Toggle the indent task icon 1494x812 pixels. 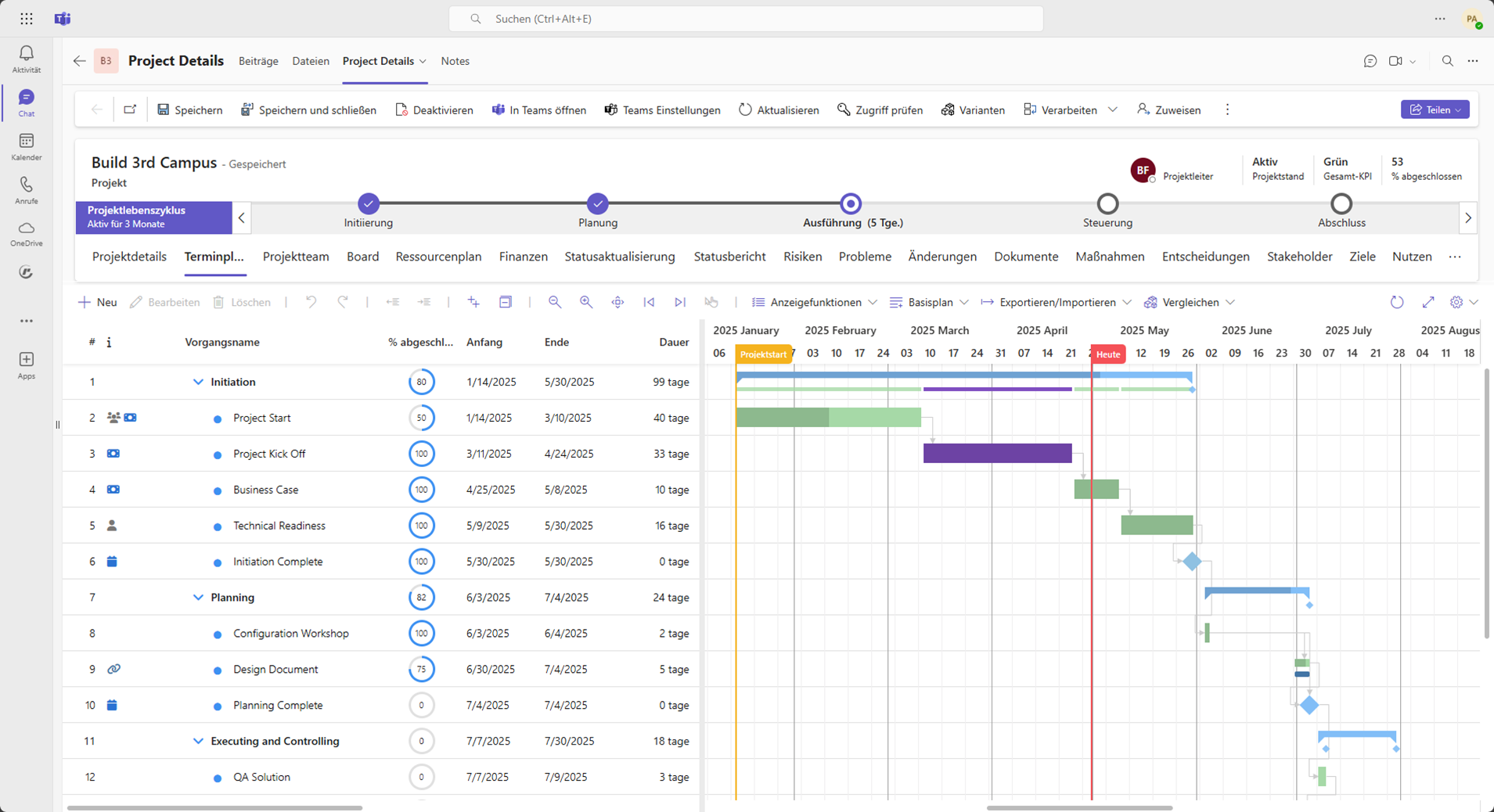tap(423, 302)
